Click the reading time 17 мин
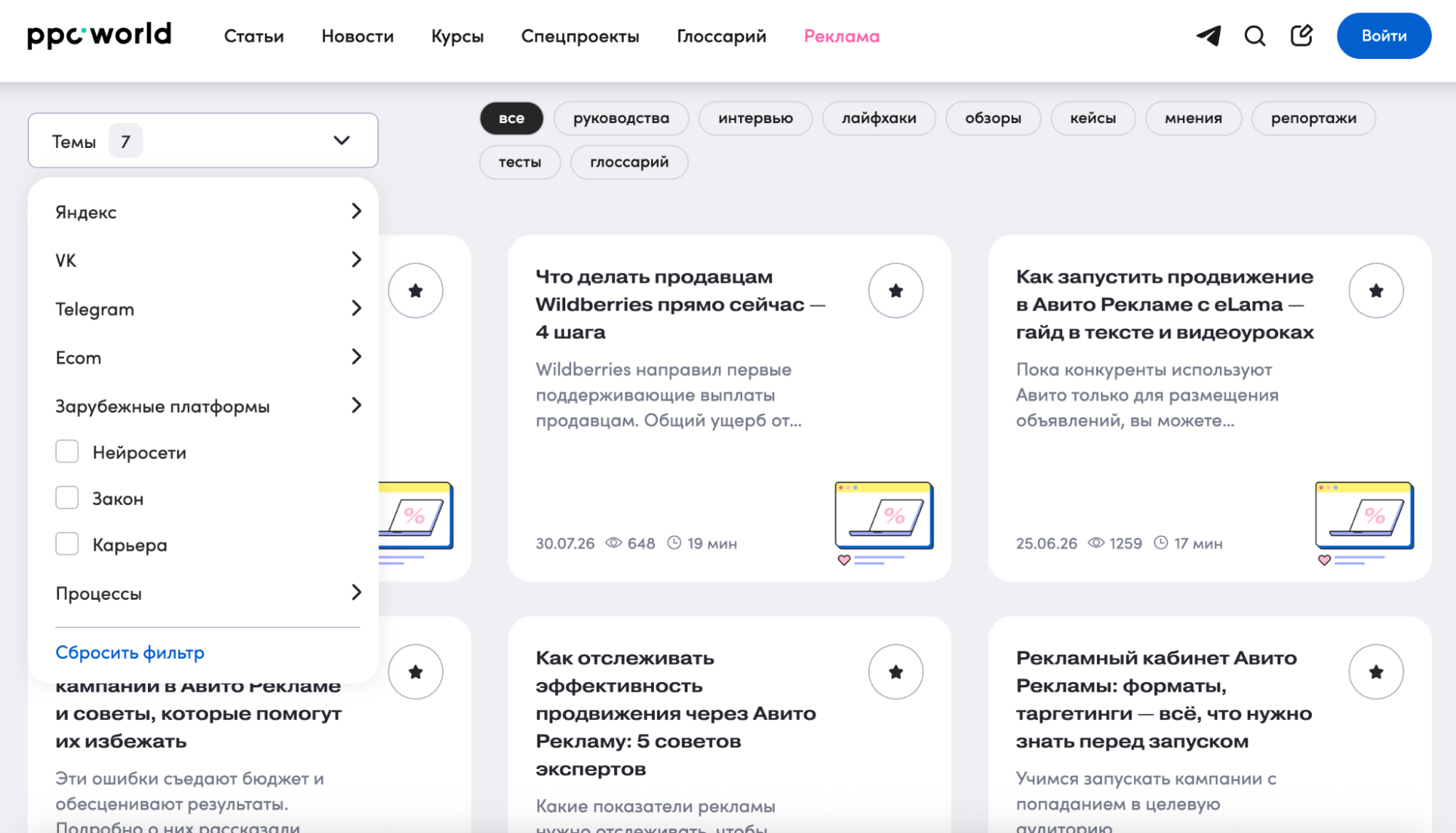Viewport: 1456px width, 833px height. click(1188, 543)
